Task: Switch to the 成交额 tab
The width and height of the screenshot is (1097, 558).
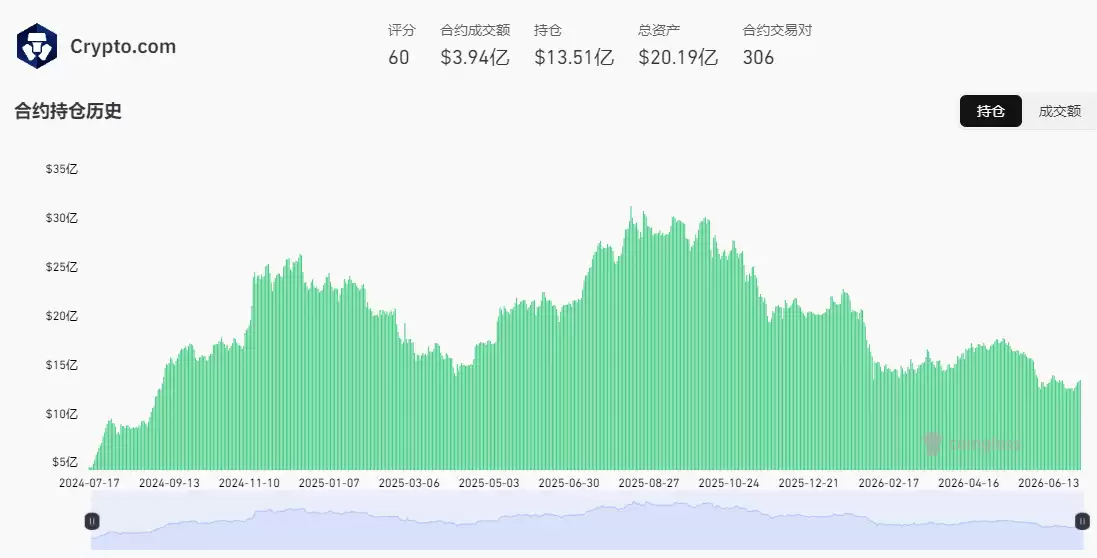Action: click(x=1059, y=111)
